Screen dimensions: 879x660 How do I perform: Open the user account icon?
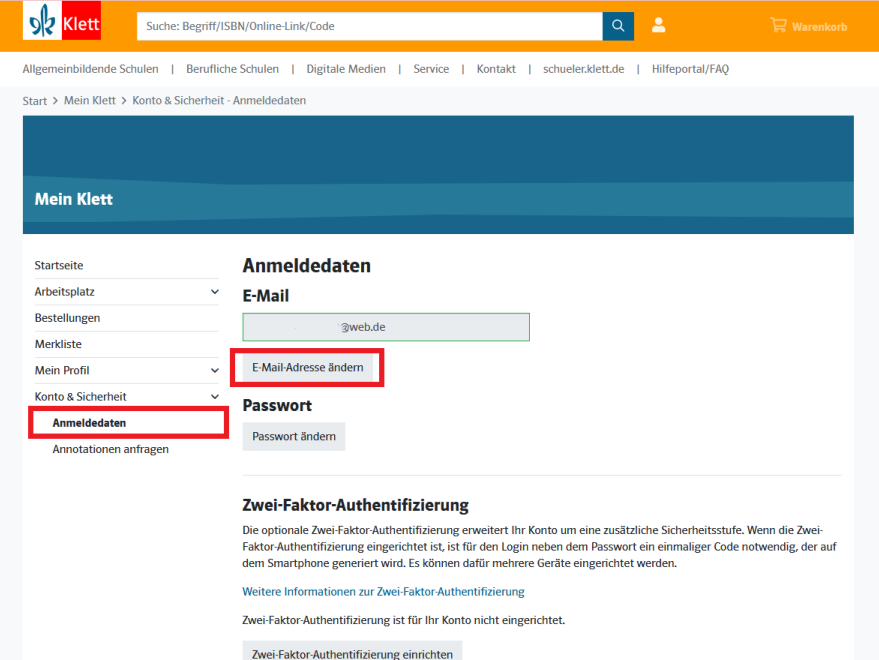[658, 26]
